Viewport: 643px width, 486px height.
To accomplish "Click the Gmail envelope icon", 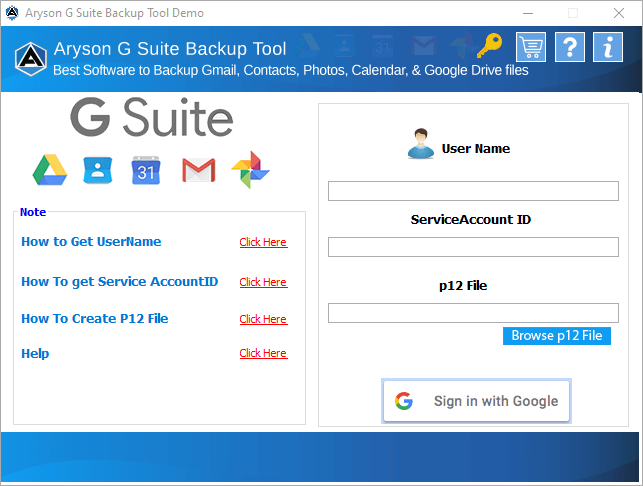I will pyautogui.click(x=198, y=170).
